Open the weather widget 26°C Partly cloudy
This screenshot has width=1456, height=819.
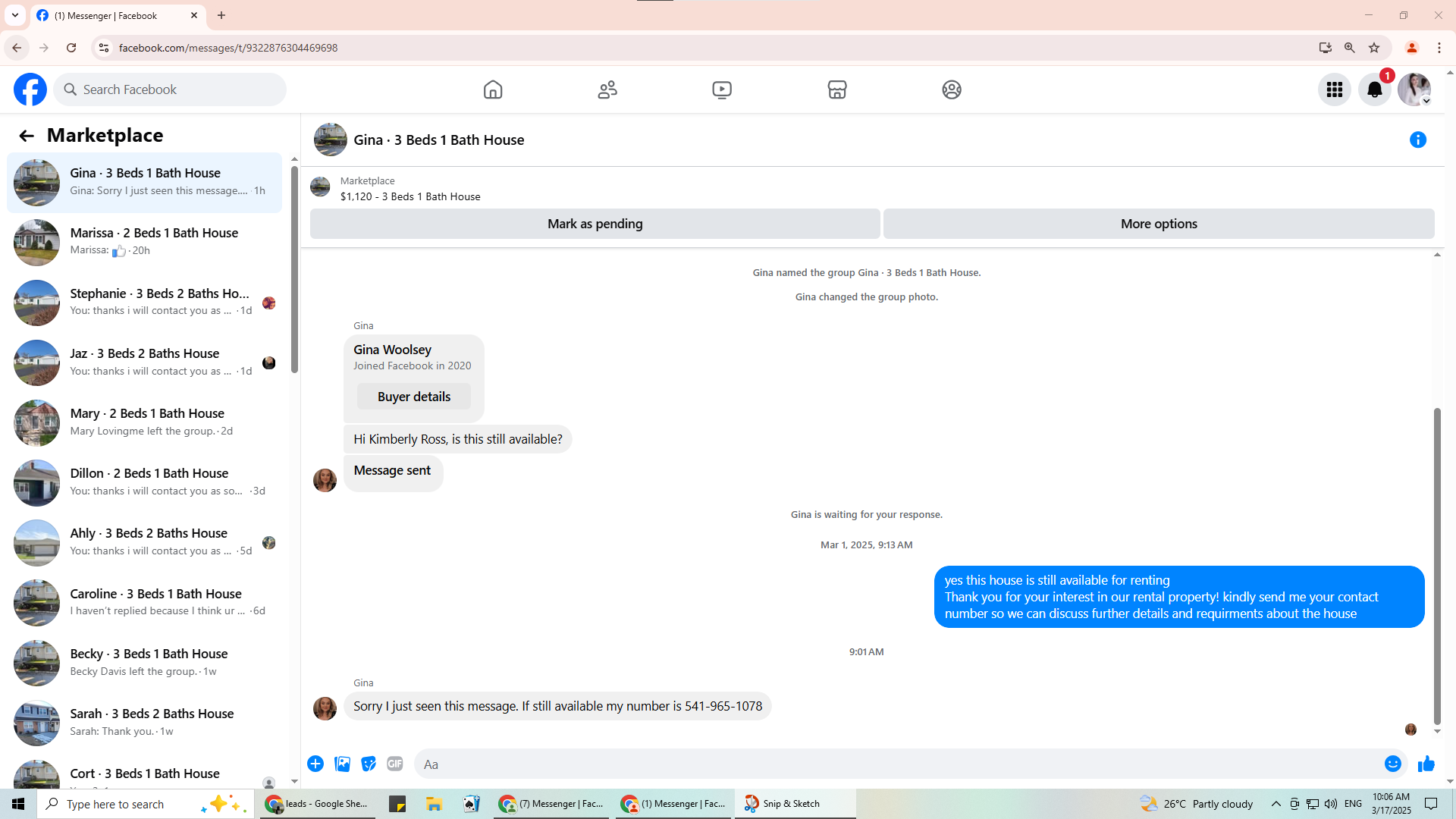click(1197, 804)
